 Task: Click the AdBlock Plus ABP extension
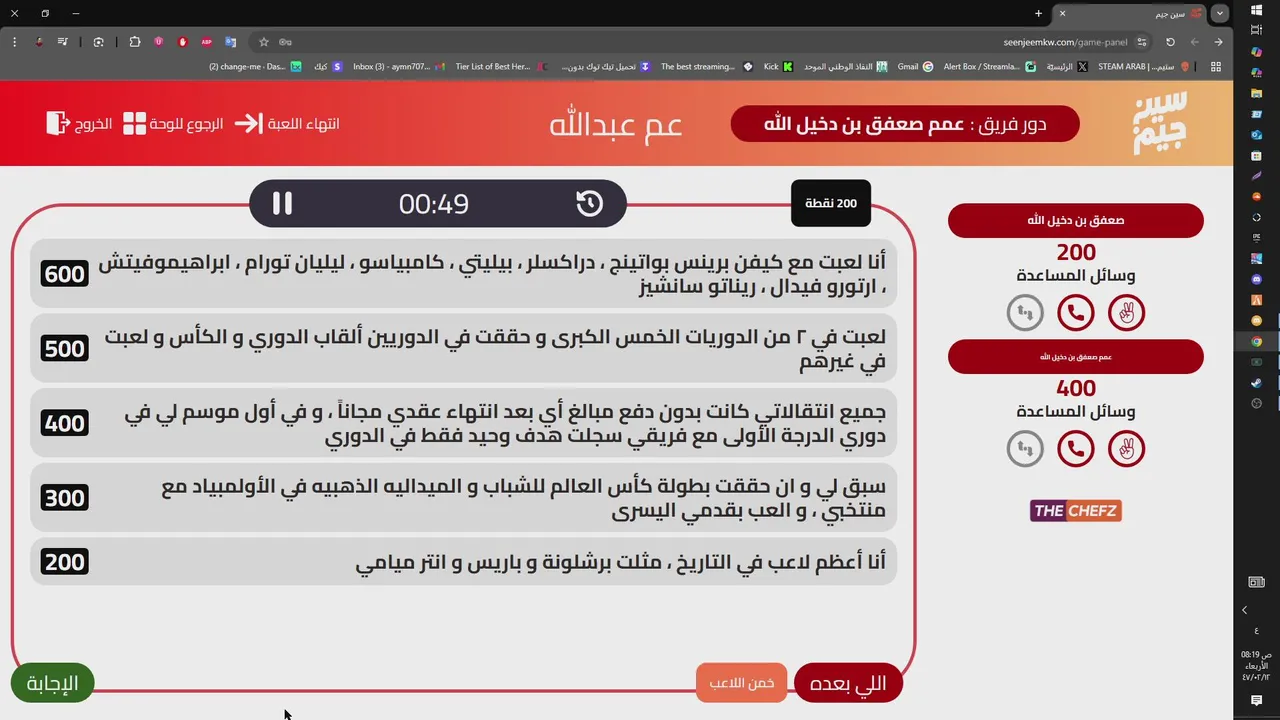(x=207, y=42)
